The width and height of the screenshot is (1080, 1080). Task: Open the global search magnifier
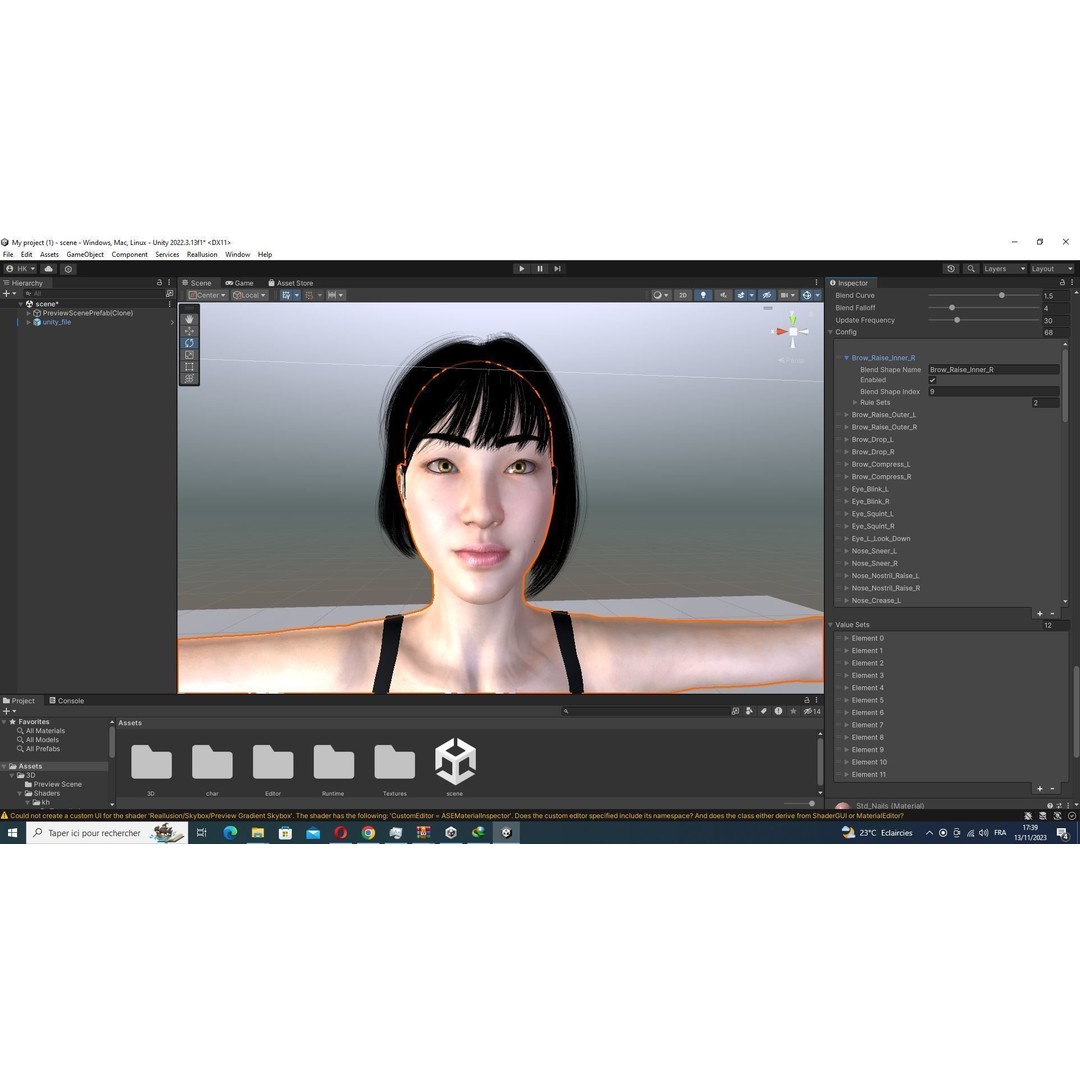coord(970,269)
